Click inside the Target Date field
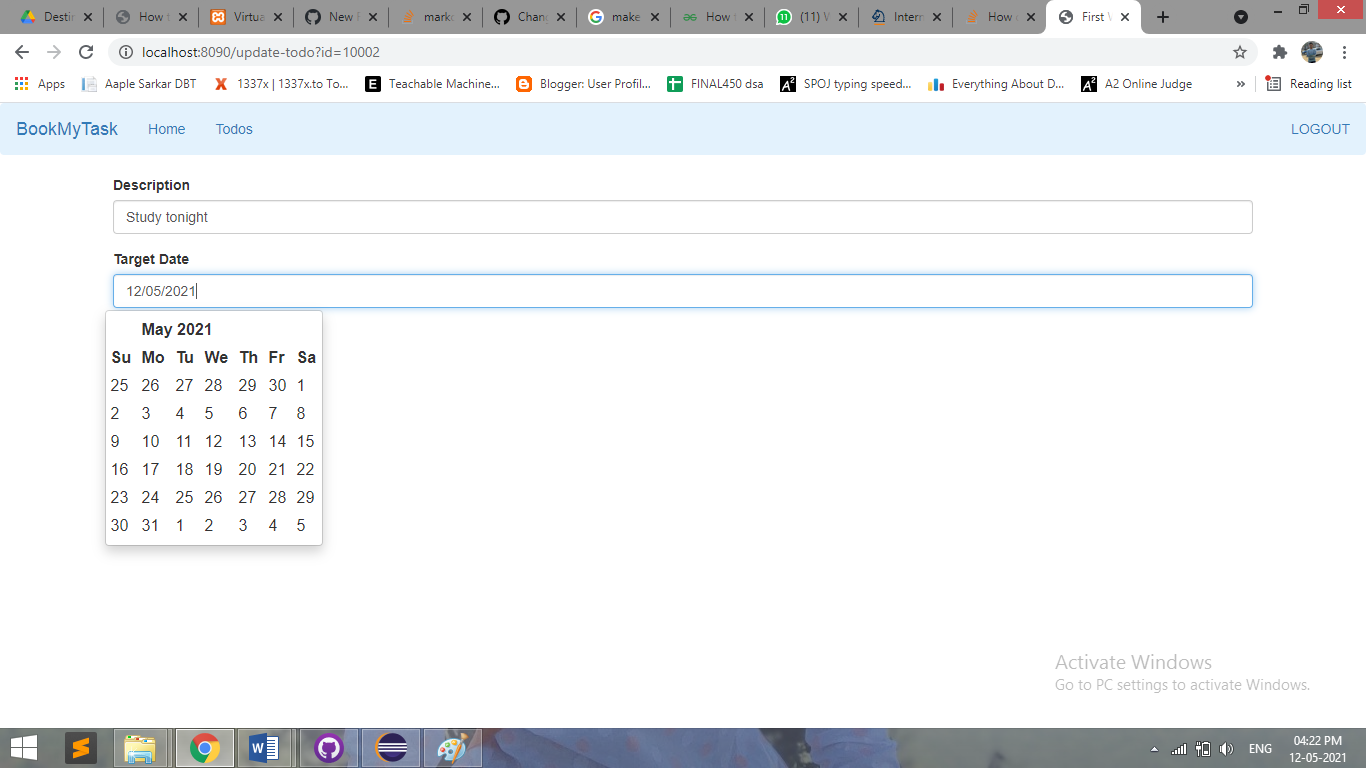The width and height of the screenshot is (1366, 768). click(x=683, y=291)
